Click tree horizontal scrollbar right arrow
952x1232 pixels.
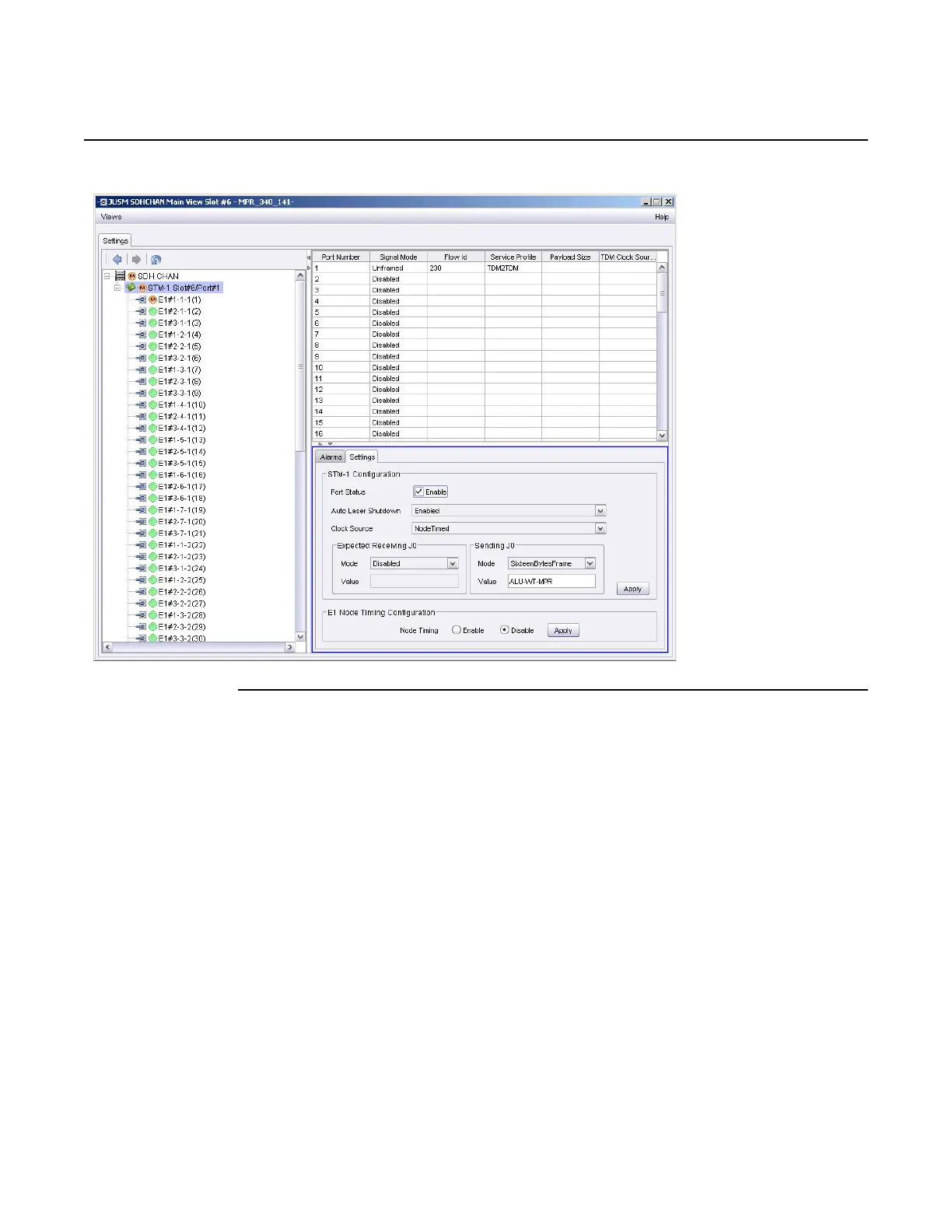coord(290,647)
